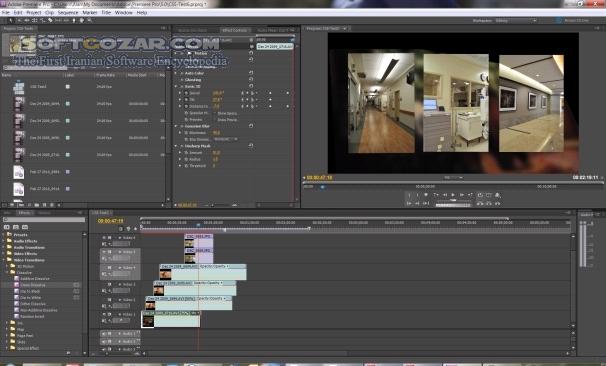Open the Sequence menu
Viewport: 606px width, 366px height.
tap(68, 13)
